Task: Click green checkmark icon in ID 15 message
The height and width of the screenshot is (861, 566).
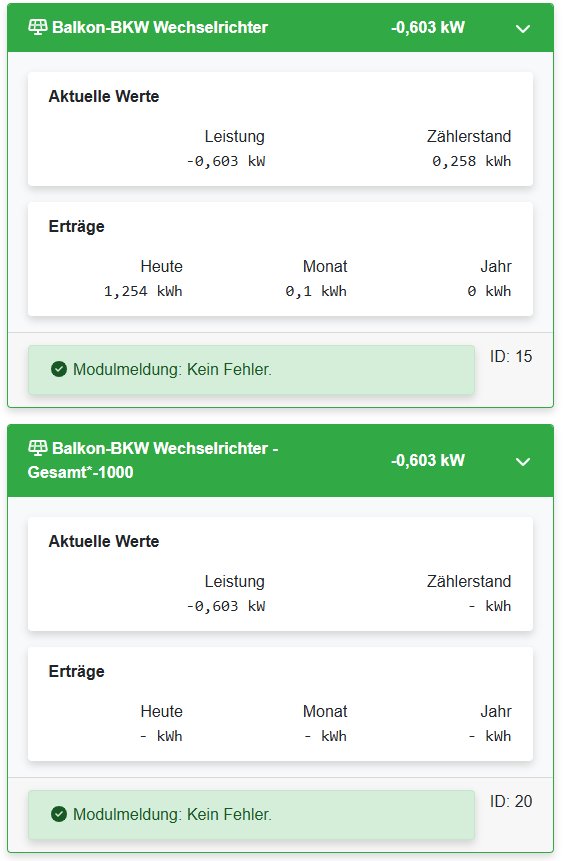Action: pyautogui.click(x=59, y=369)
